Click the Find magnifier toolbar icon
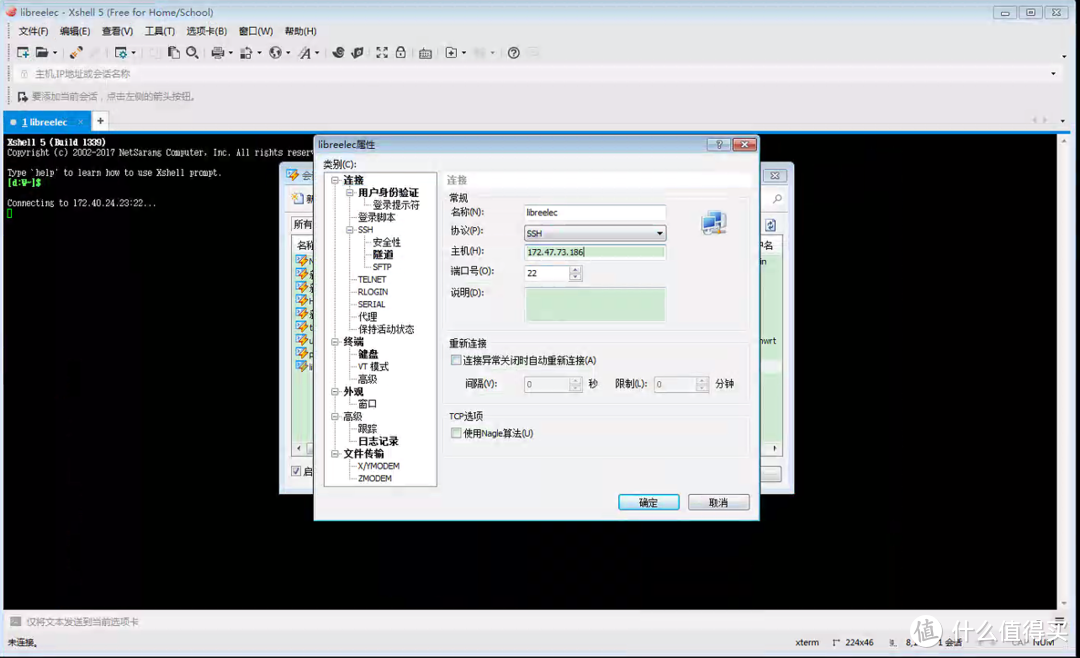The image size is (1080, 658). (192, 52)
